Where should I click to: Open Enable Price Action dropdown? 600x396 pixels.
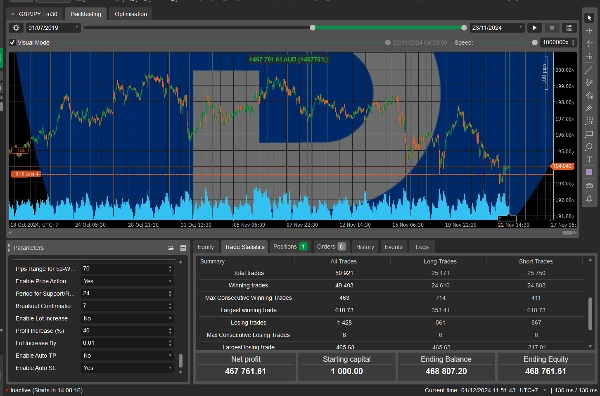tap(127, 281)
